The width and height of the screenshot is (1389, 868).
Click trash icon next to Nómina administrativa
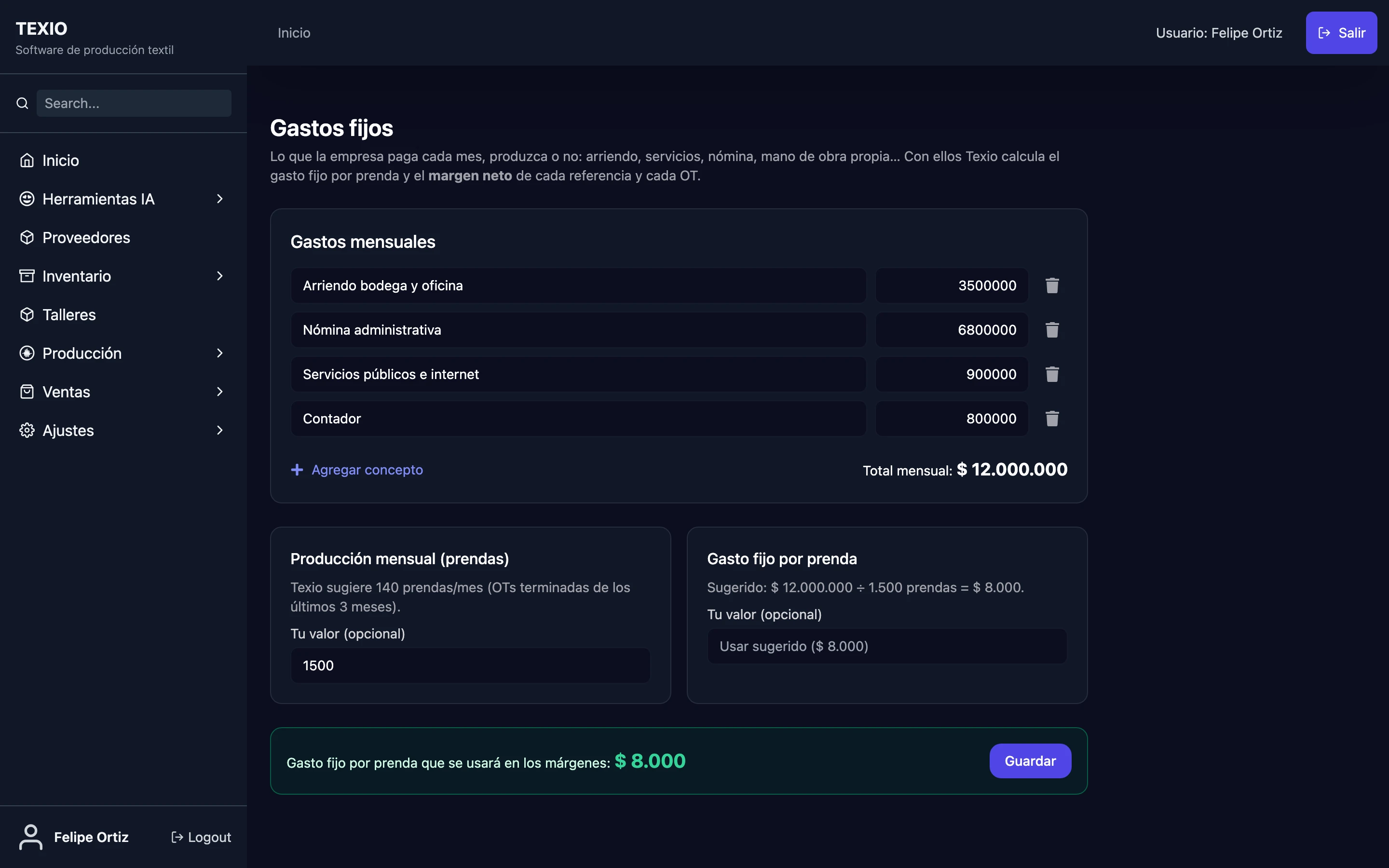[x=1051, y=329]
